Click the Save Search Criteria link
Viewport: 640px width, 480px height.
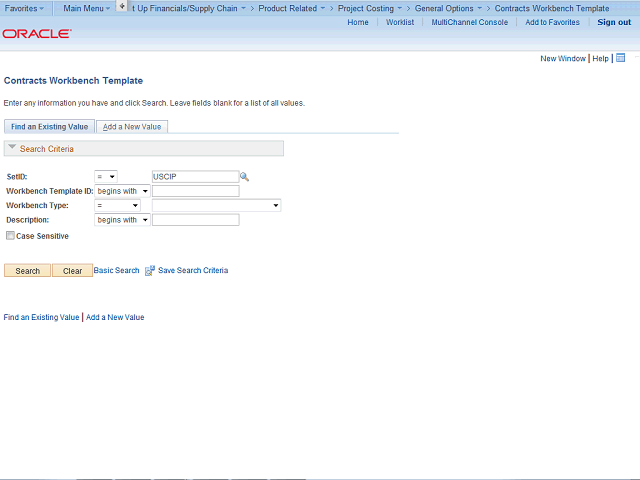pyautogui.click(x=193, y=270)
